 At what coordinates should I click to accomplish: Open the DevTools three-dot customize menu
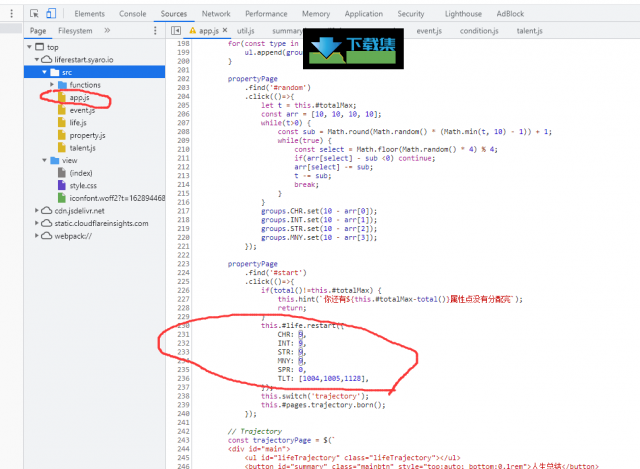tap(11, 13)
